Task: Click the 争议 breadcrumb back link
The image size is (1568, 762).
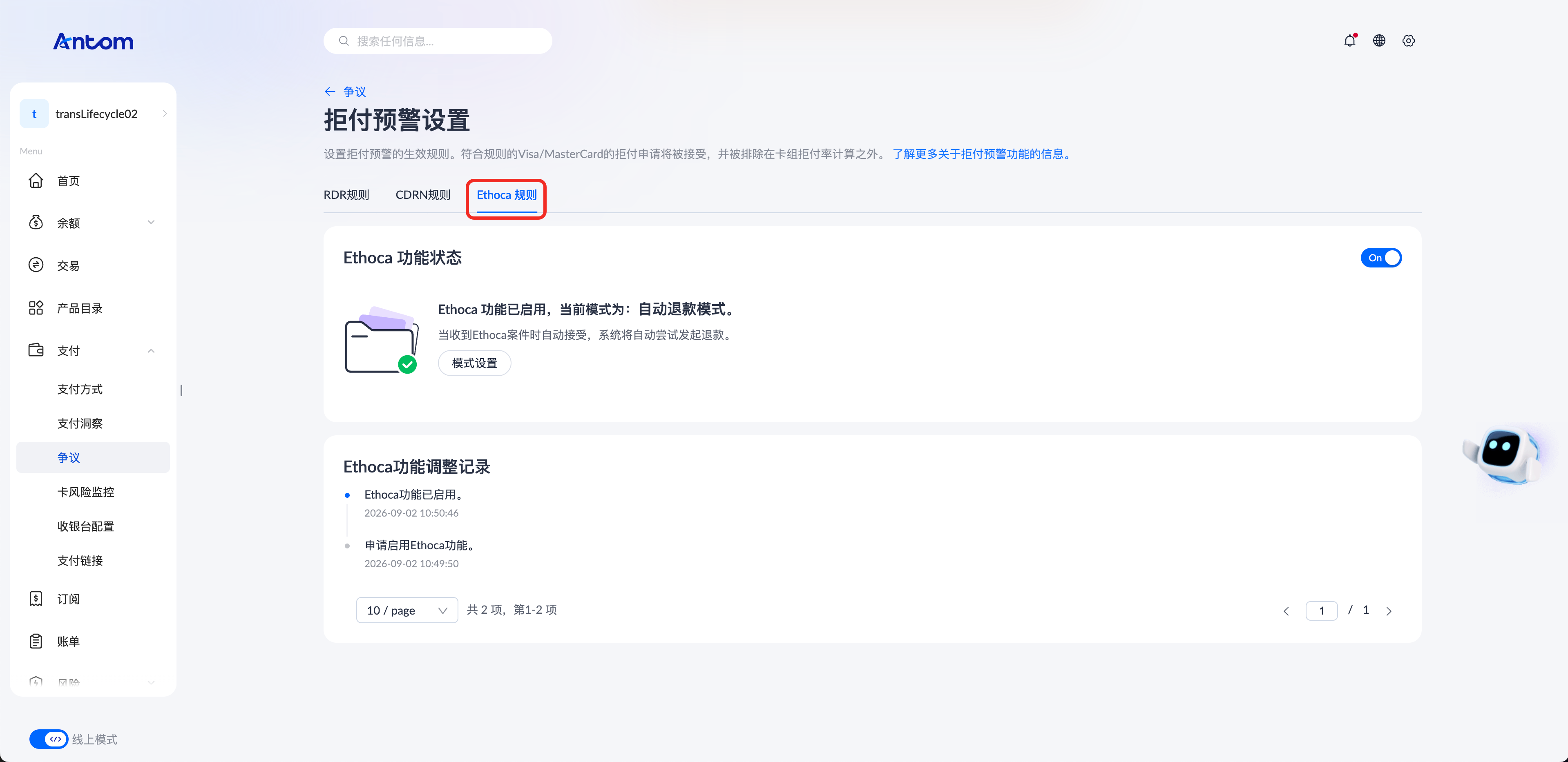Action: pyautogui.click(x=354, y=92)
